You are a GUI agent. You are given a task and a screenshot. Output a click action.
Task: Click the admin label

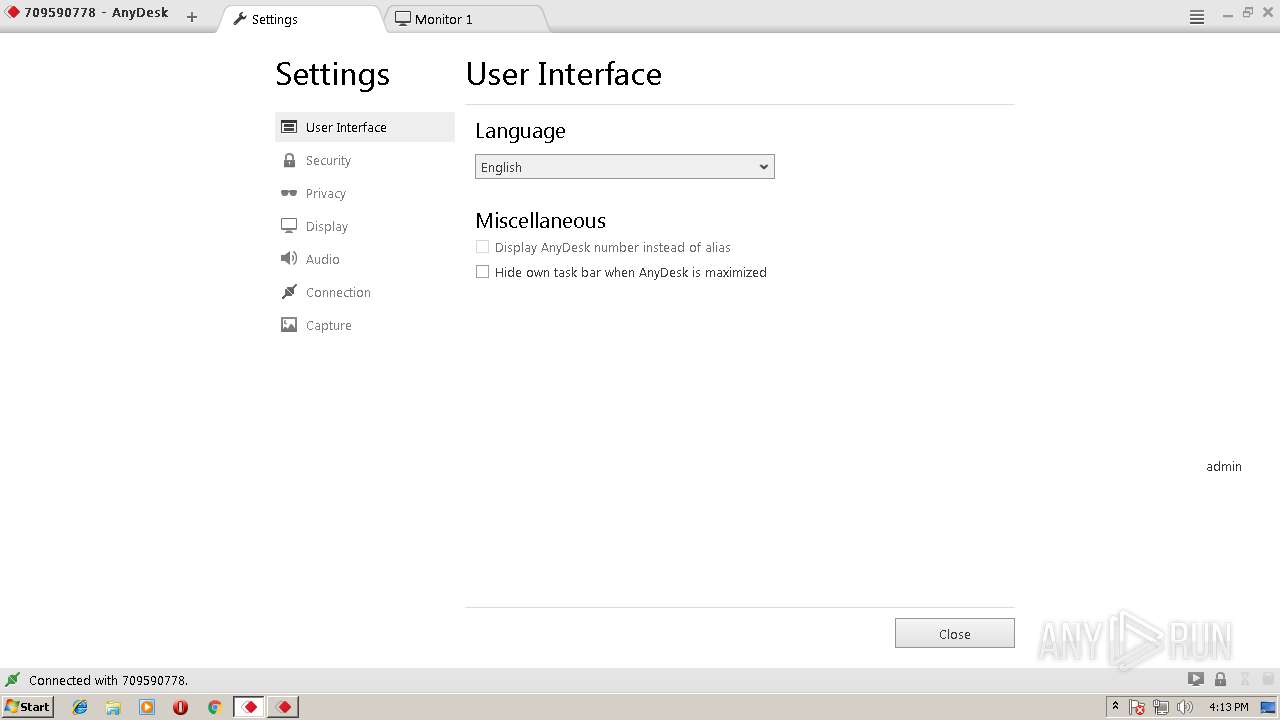point(1224,467)
